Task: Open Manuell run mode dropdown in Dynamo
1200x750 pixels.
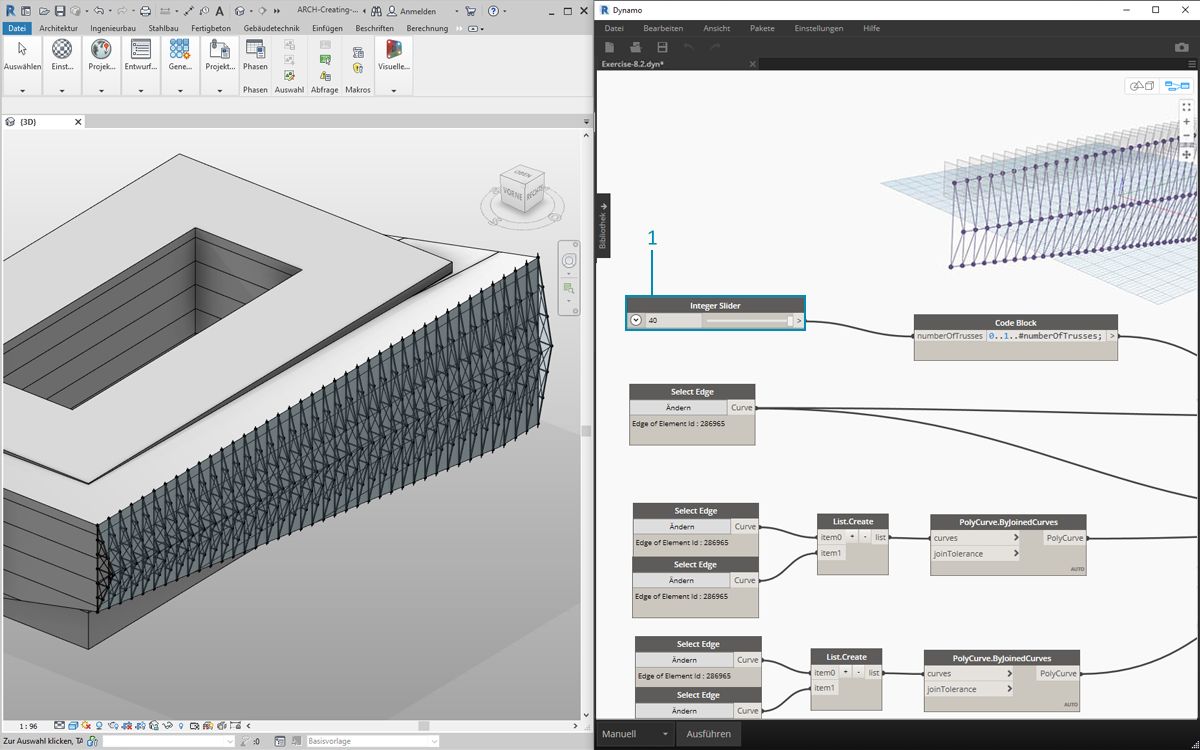Action: coord(636,734)
